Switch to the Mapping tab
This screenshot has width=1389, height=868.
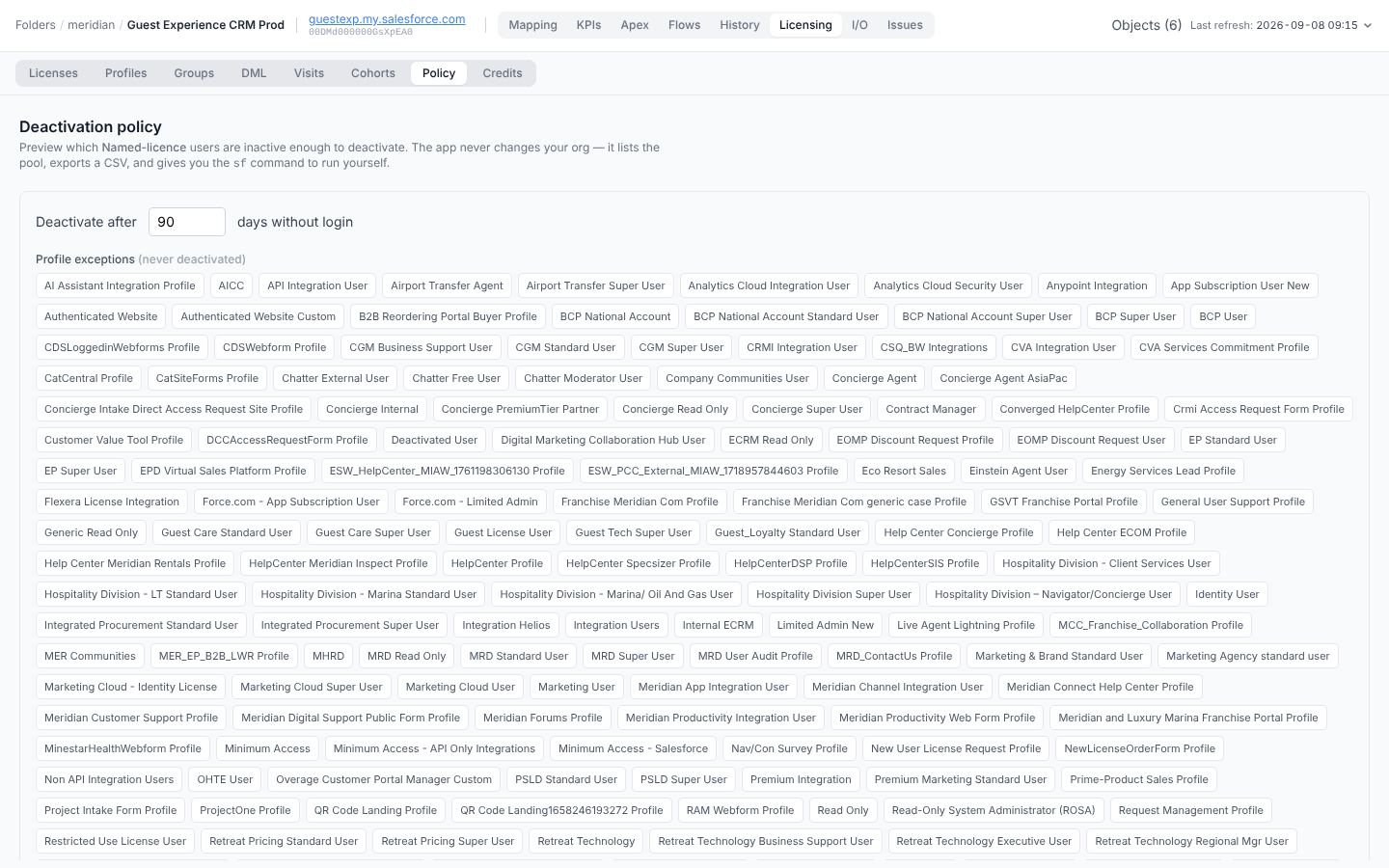tap(532, 25)
